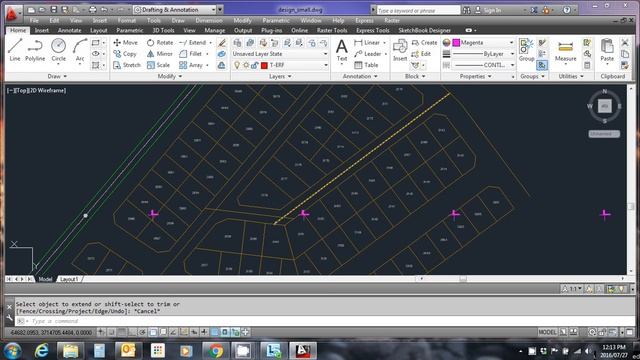Expand the Modify panel

pyautogui.click(x=169, y=76)
